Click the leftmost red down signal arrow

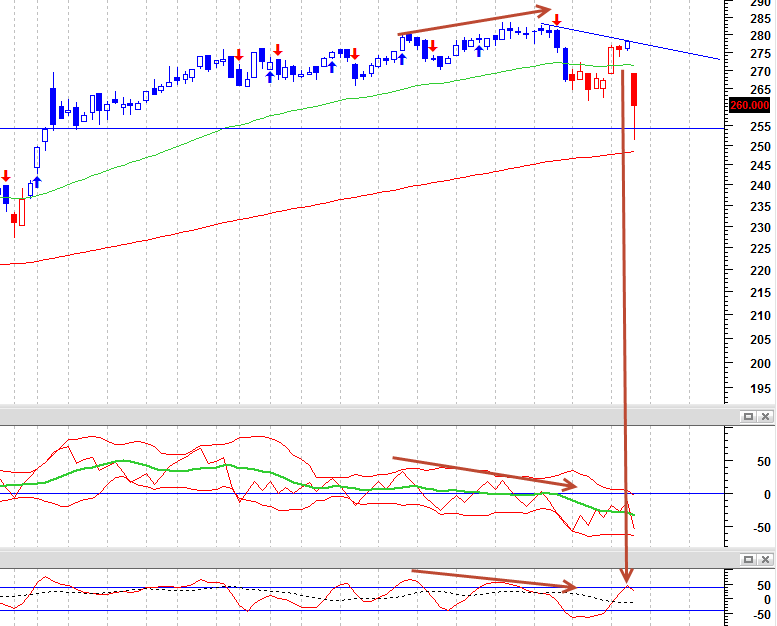[5, 175]
